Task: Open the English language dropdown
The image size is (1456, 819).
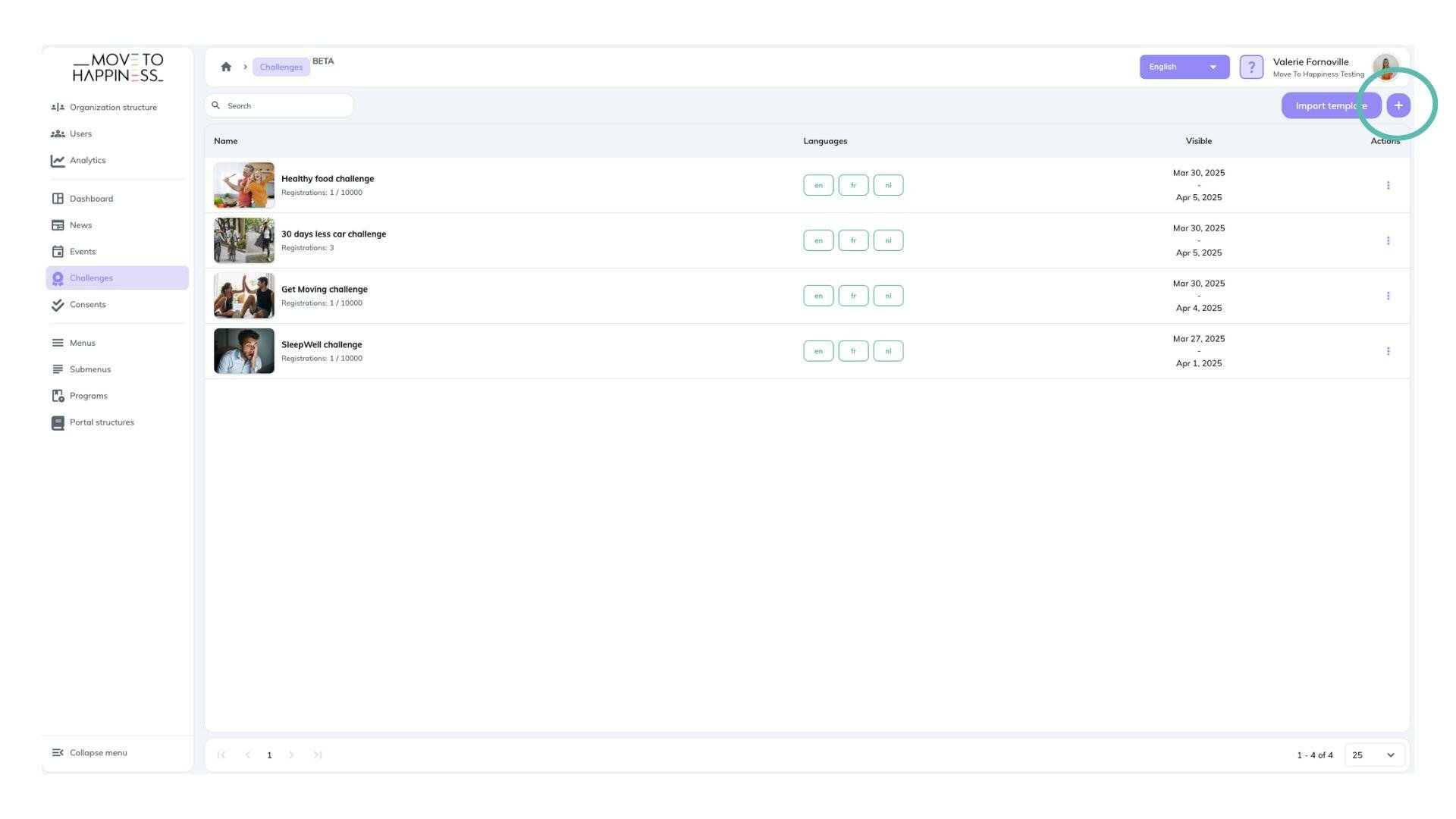Action: coord(1185,67)
